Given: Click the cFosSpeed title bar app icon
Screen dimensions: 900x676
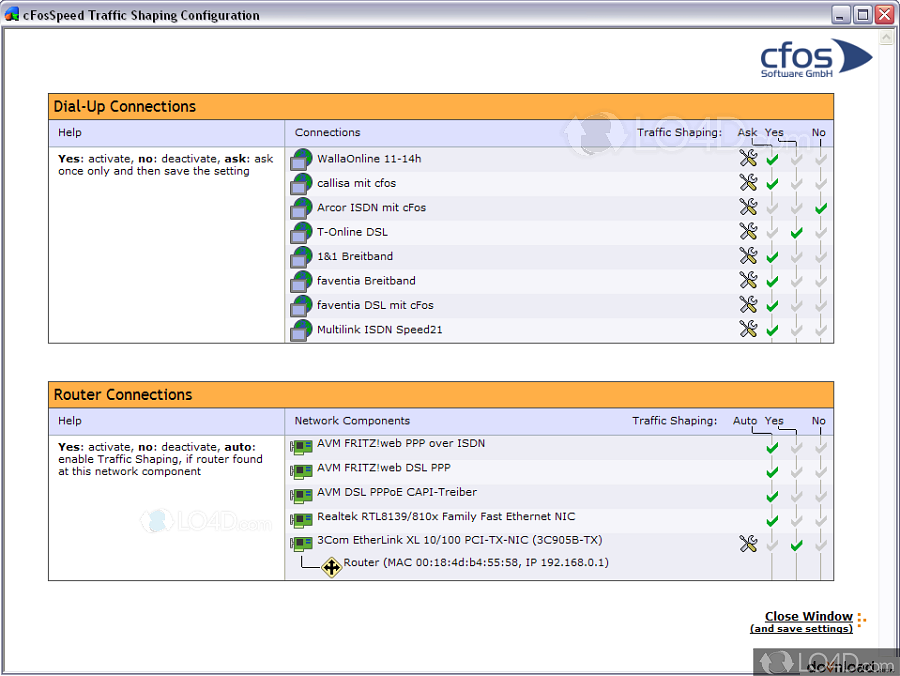Looking at the screenshot, I should point(11,15).
